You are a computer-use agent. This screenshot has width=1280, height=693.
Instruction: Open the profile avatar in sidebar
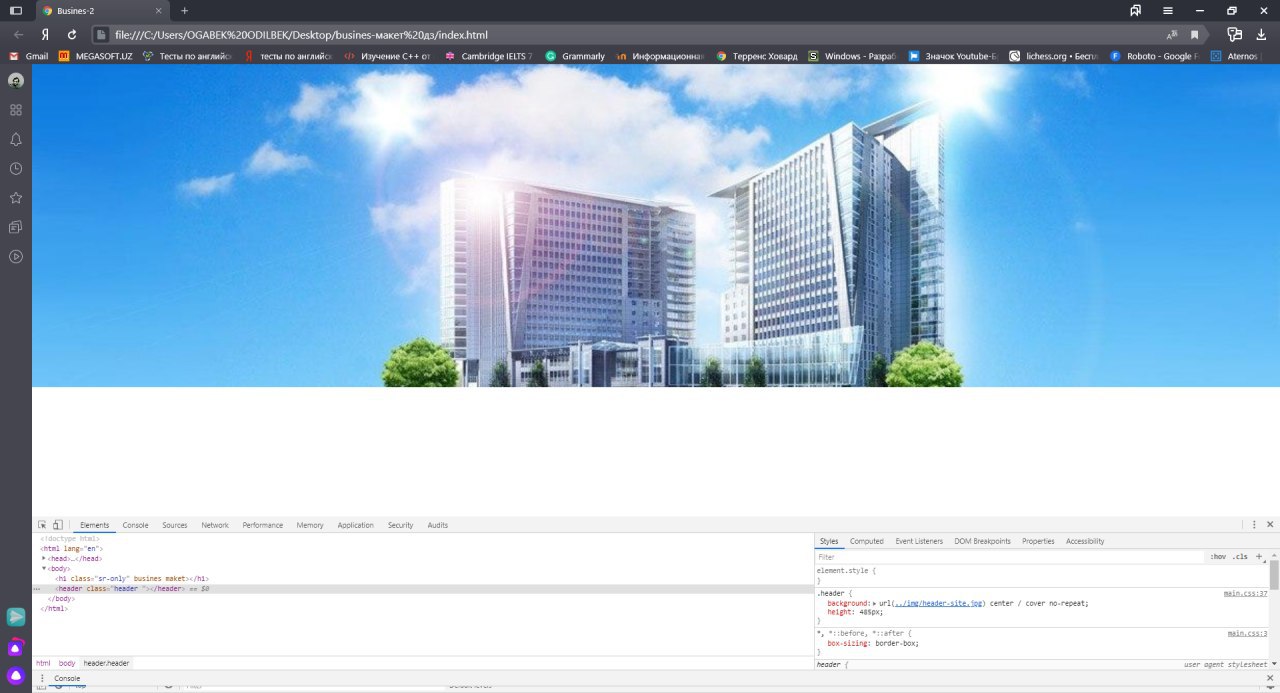tap(16, 81)
